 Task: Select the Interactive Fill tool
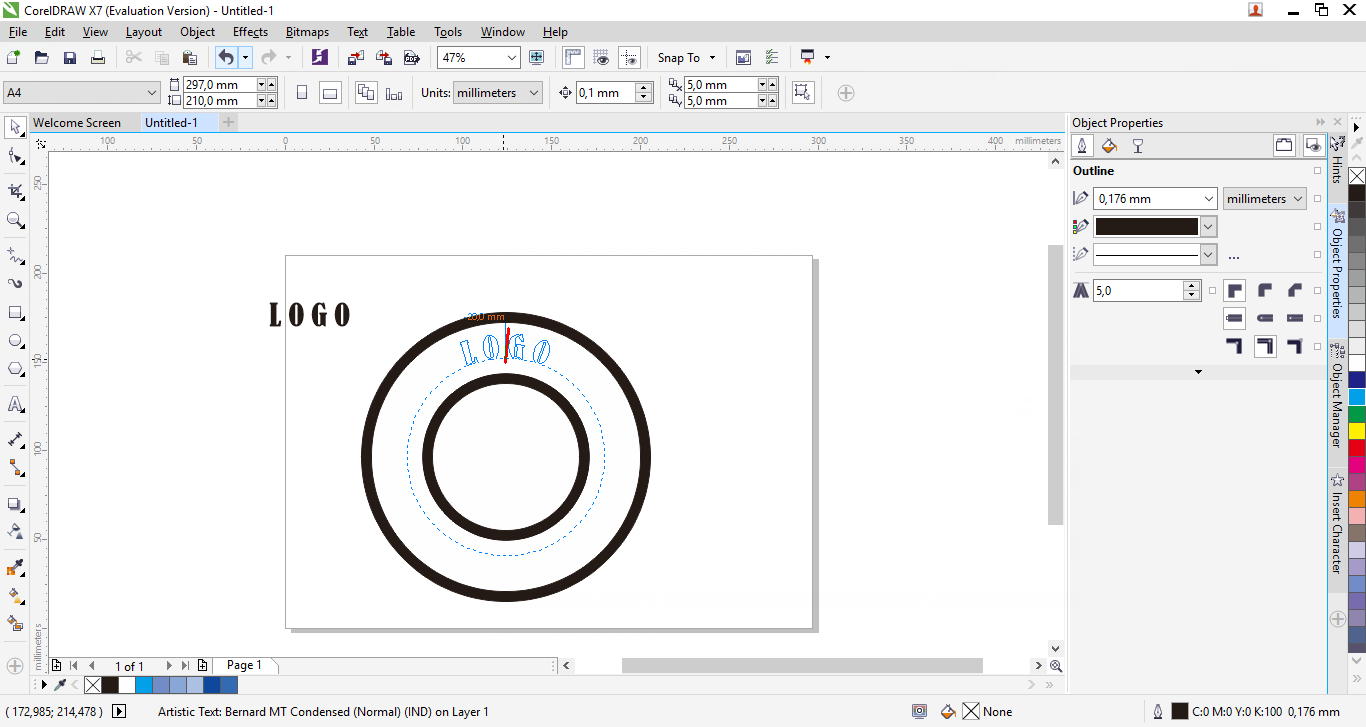point(15,595)
